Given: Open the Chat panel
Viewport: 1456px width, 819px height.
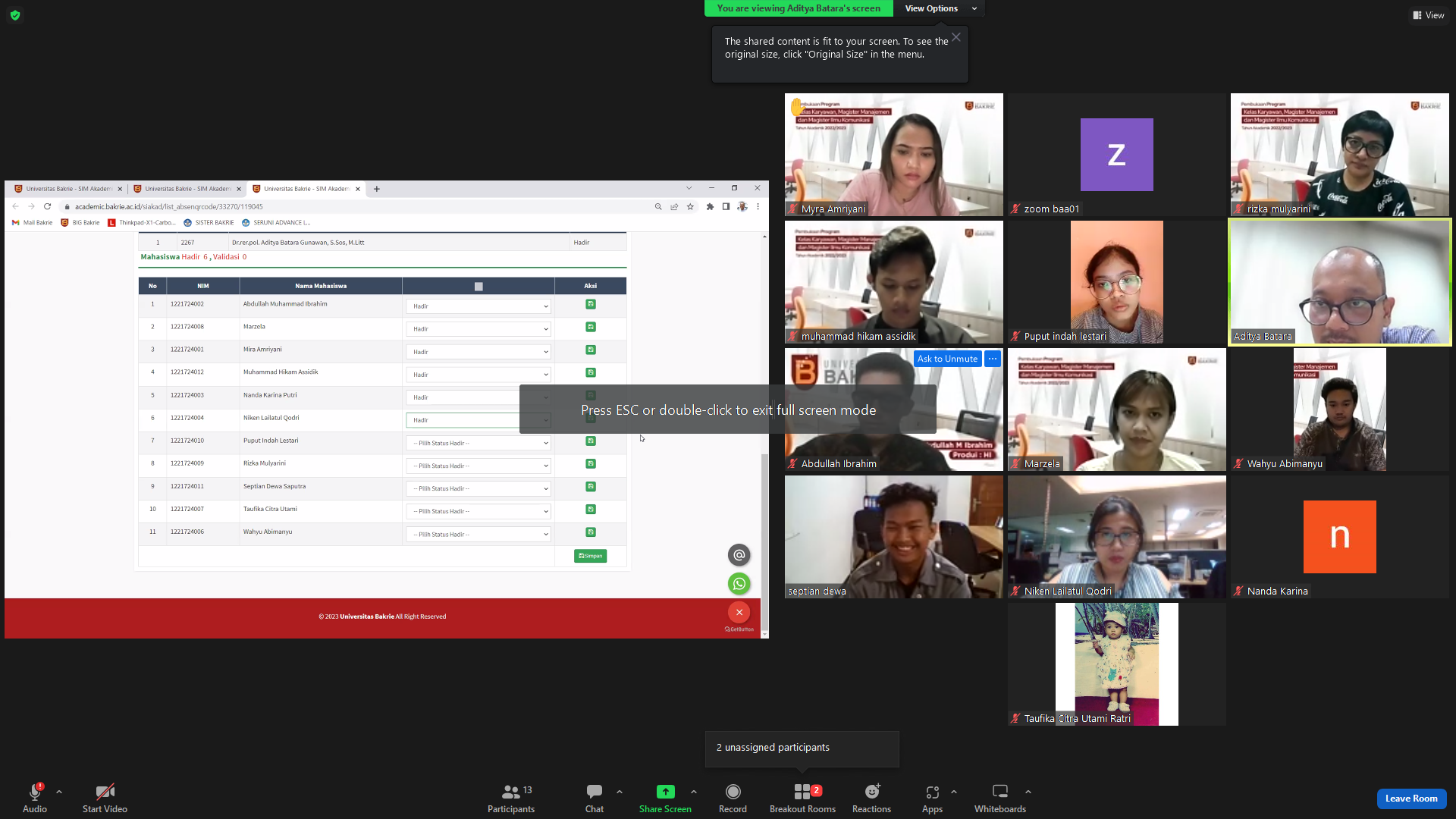Looking at the screenshot, I should (595, 798).
